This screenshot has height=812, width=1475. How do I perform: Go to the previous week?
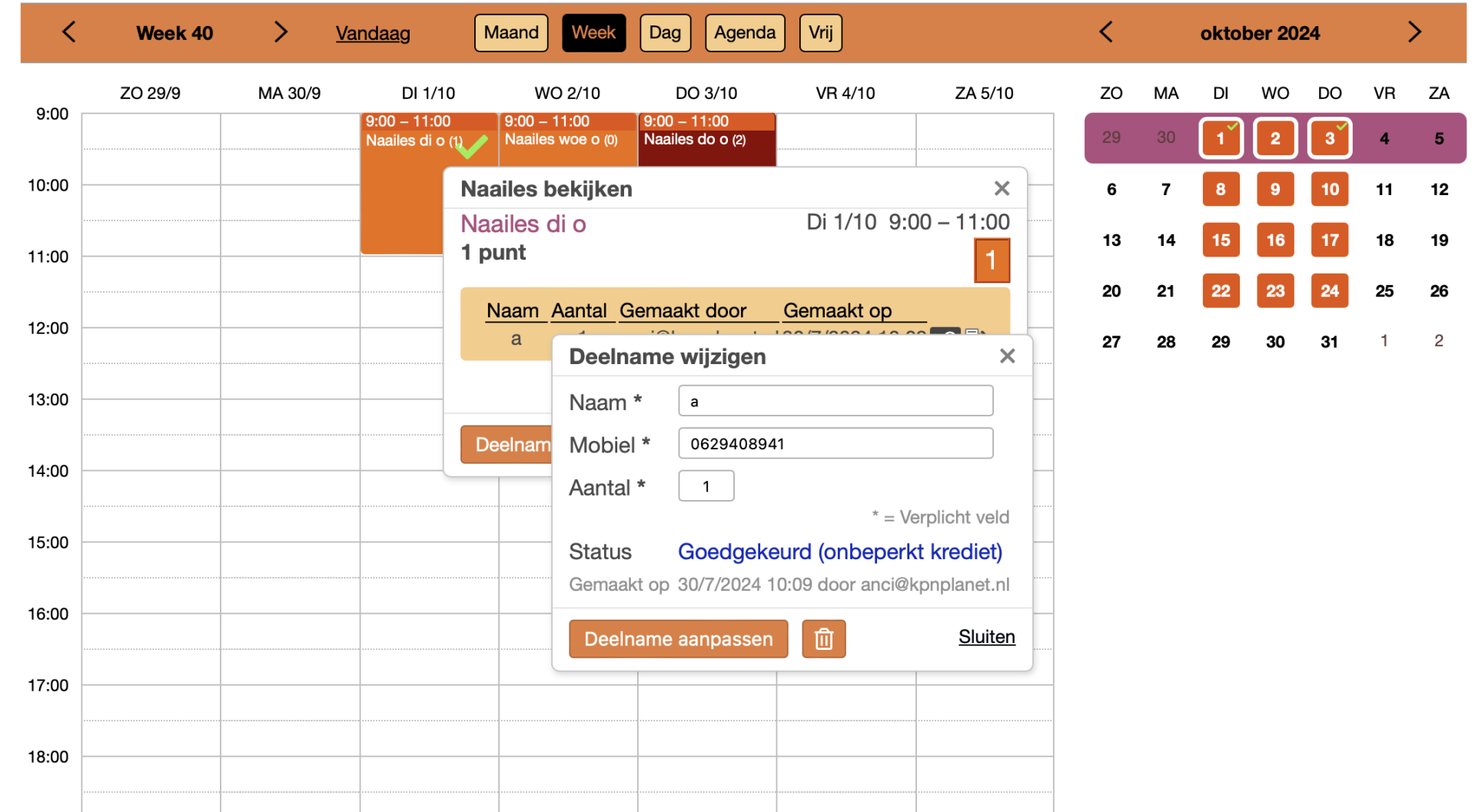69,32
